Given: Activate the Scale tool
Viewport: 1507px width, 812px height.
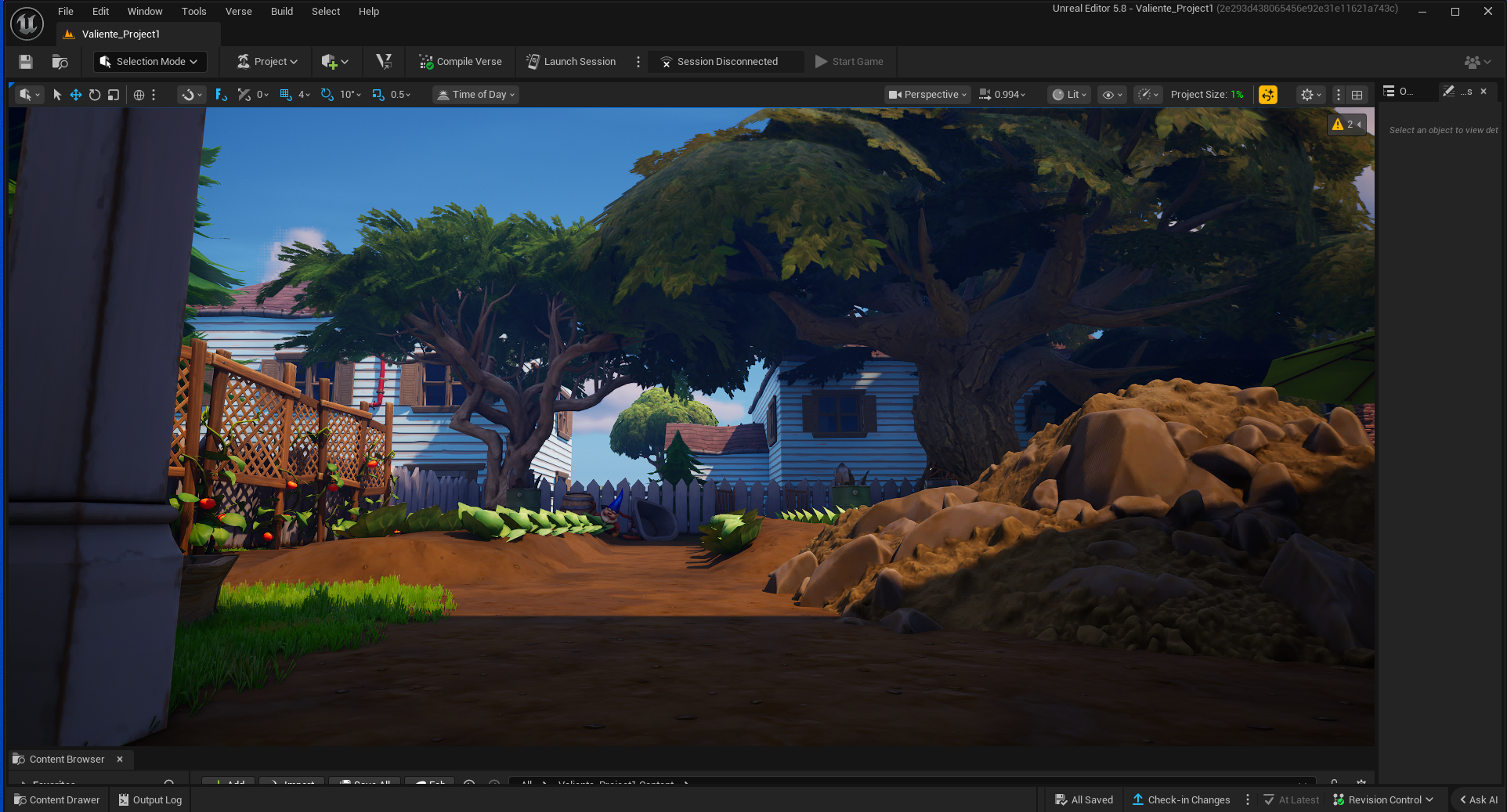Looking at the screenshot, I should pyautogui.click(x=114, y=95).
